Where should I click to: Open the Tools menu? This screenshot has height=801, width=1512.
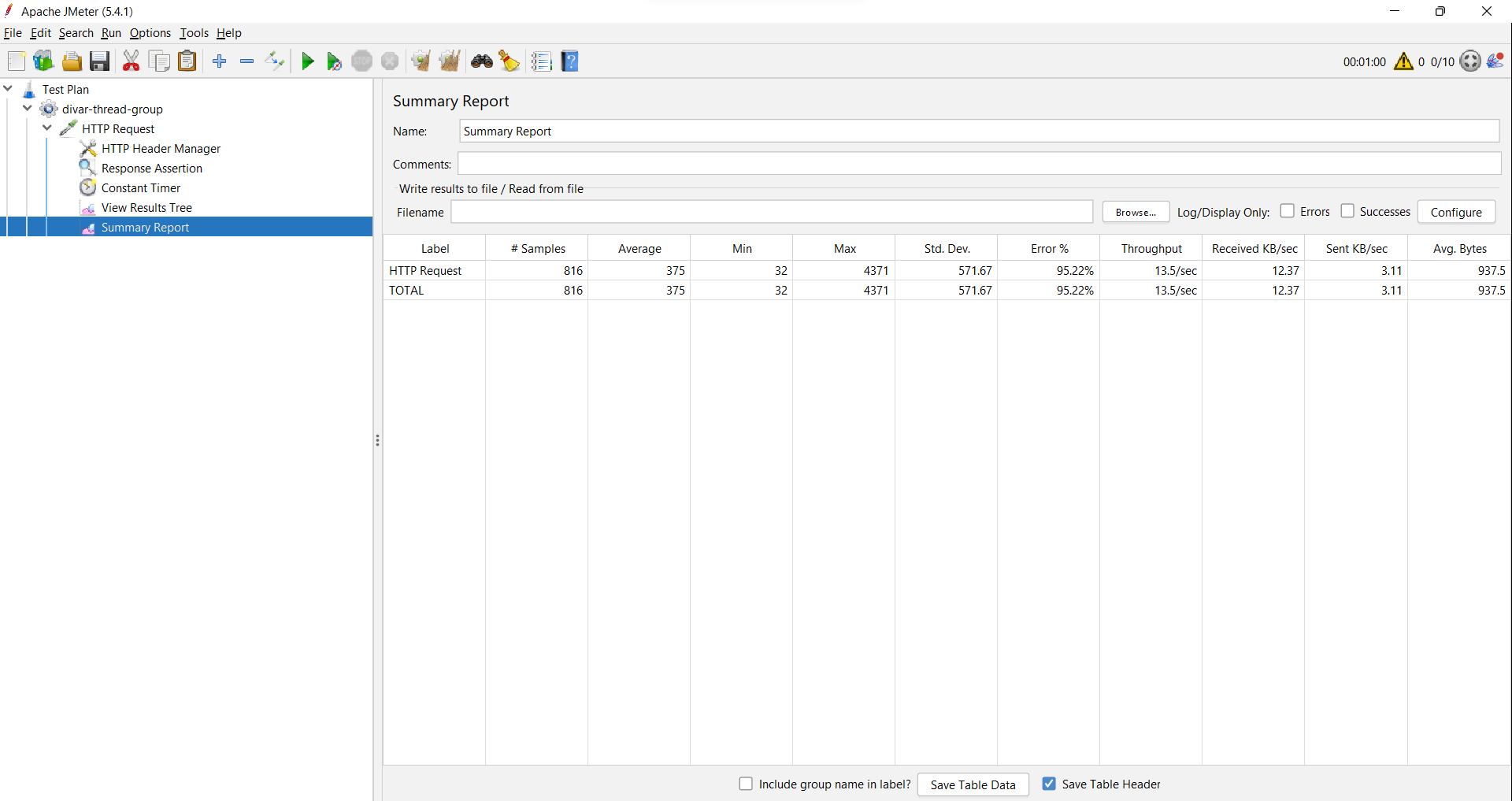coord(194,33)
